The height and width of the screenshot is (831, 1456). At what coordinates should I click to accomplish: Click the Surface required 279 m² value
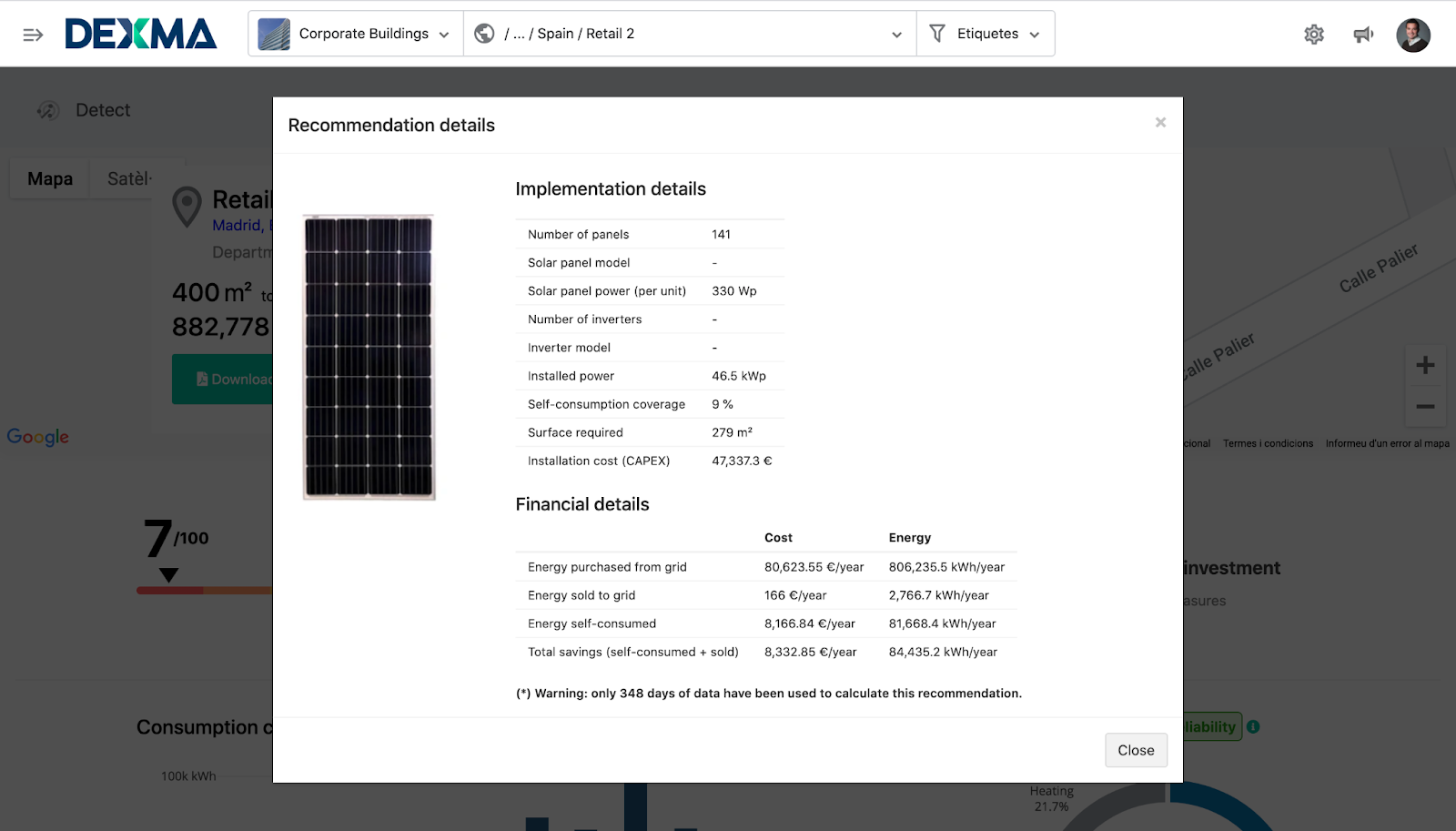coord(732,432)
